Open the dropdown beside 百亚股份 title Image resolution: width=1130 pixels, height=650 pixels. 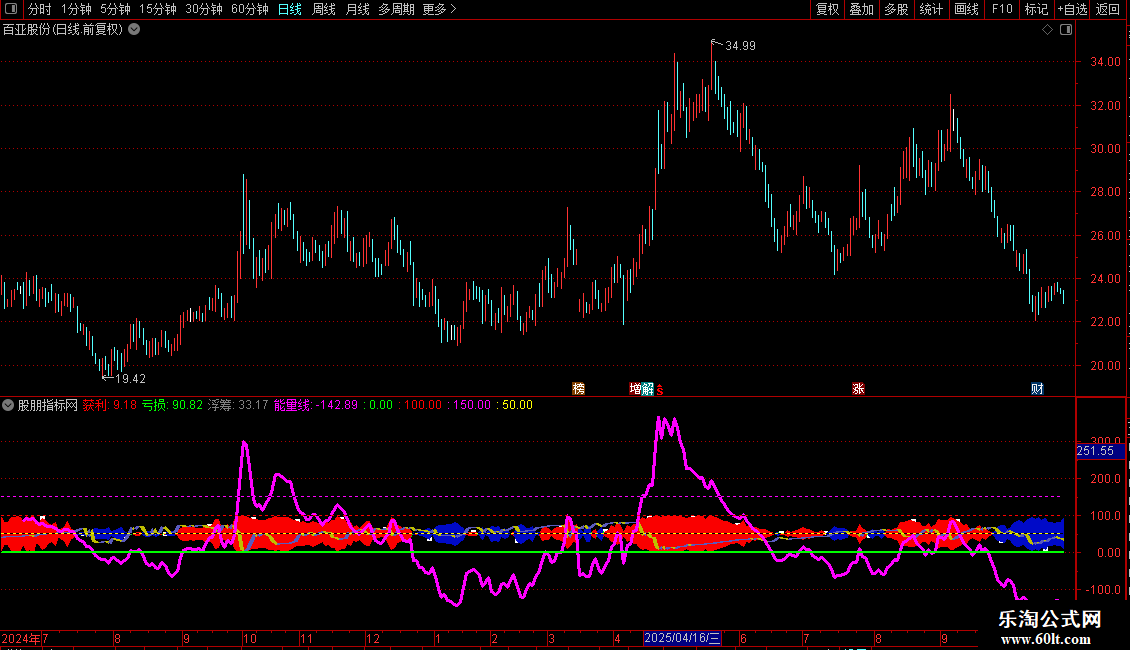click(x=134, y=30)
